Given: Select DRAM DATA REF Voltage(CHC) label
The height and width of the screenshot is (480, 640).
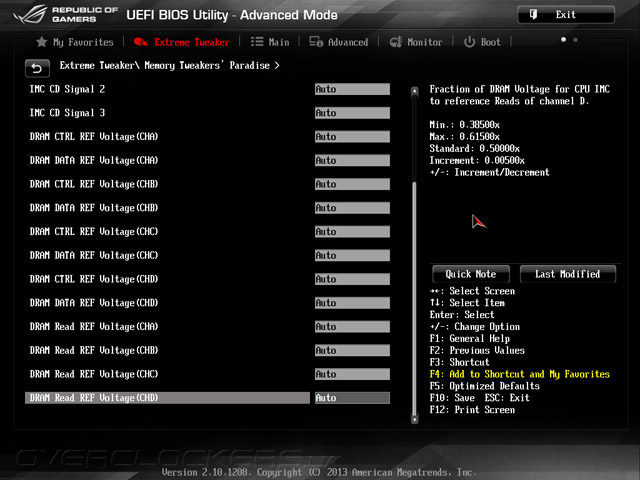Looking at the screenshot, I should 94,255.
